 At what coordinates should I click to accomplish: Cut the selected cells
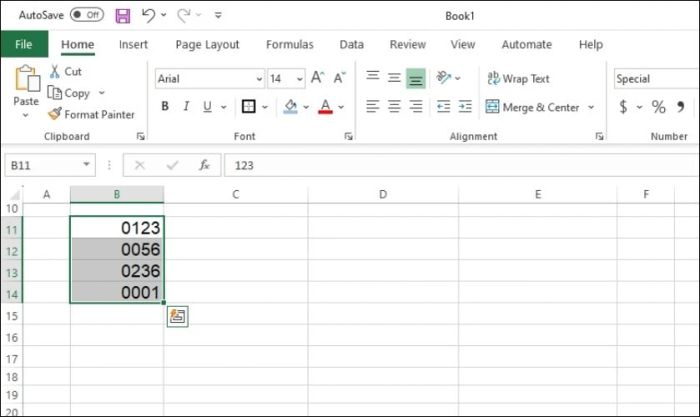coord(66,71)
